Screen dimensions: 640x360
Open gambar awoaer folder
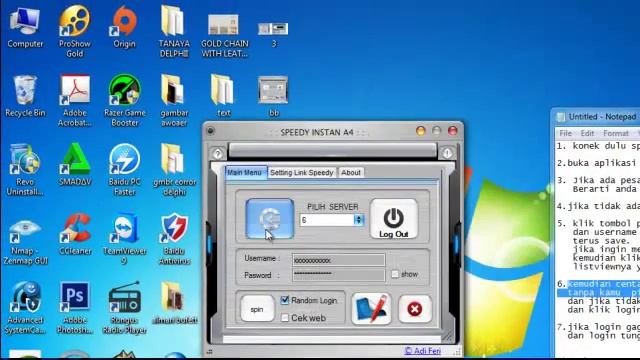(174, 100)
